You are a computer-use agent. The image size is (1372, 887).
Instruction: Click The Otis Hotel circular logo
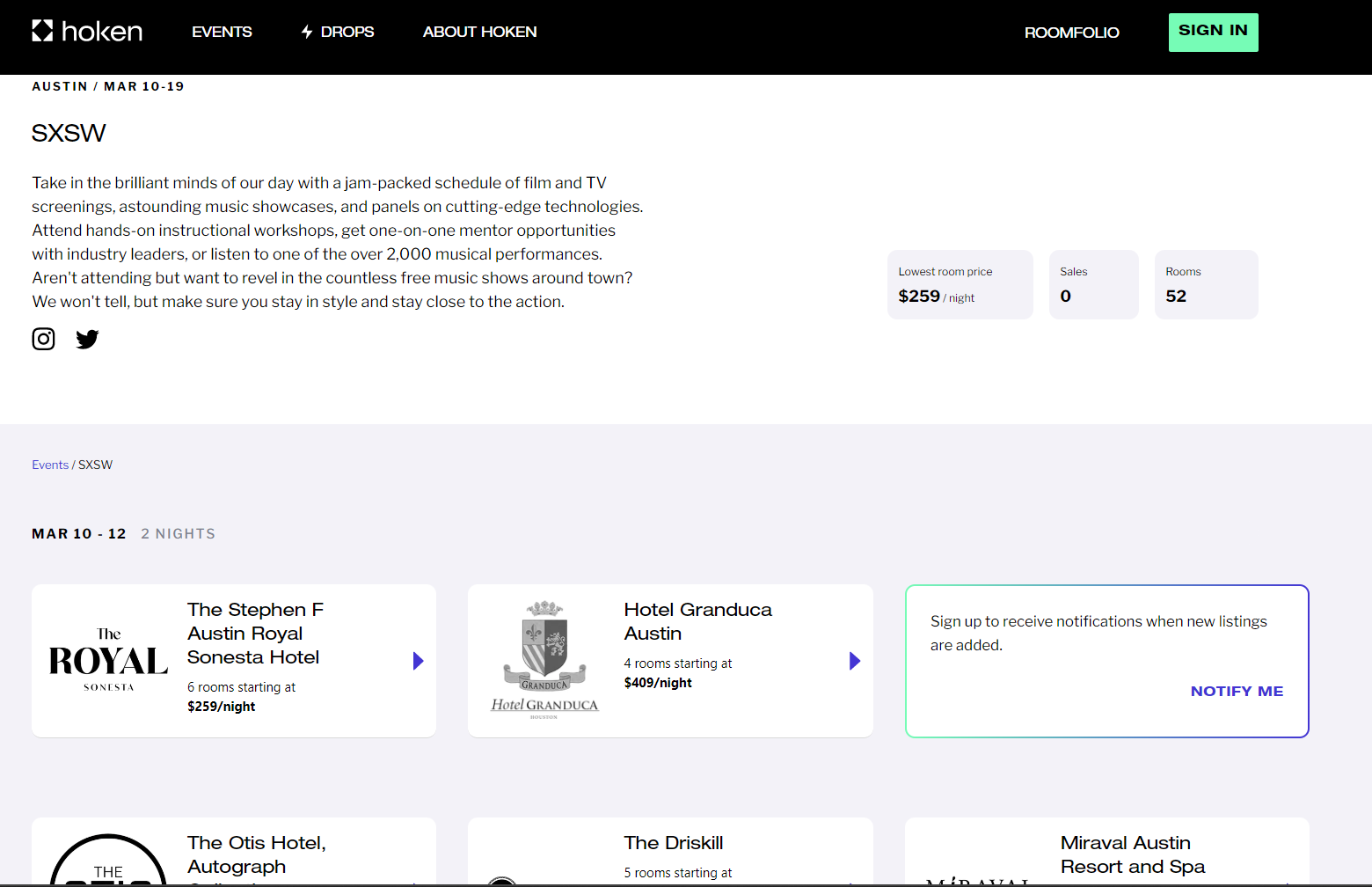pyautogui.click(x=108, y=862)
